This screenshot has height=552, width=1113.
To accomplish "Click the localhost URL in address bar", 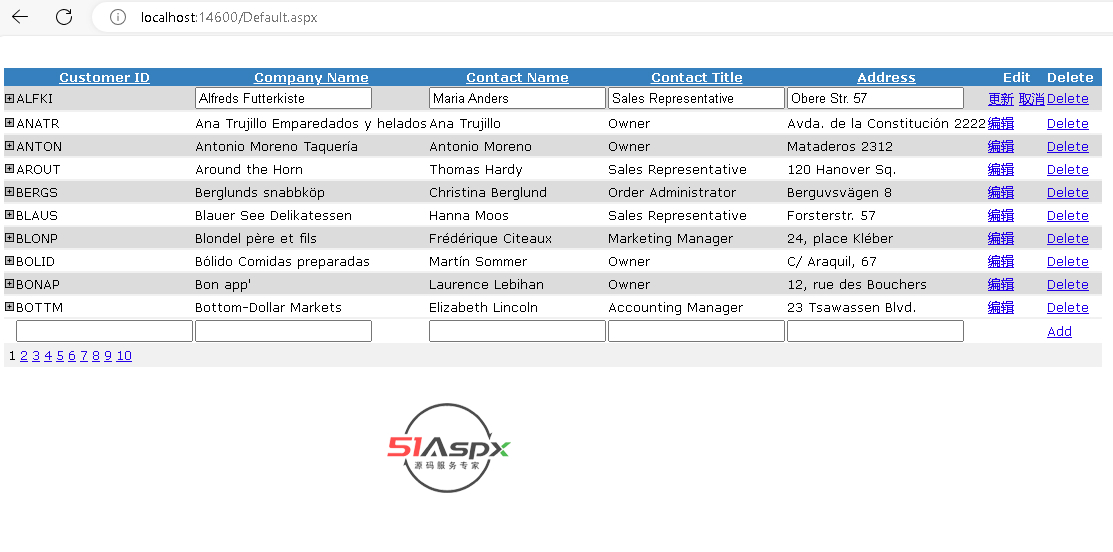I will point(229,18).
